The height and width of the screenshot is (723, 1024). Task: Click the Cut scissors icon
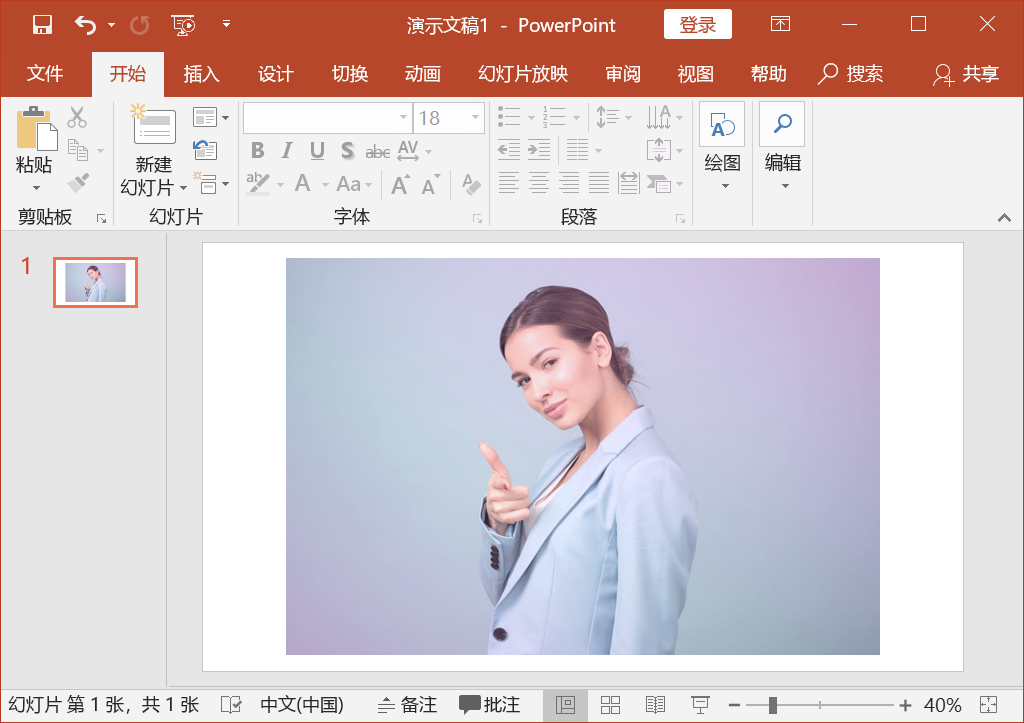click(x=77, y=118)
